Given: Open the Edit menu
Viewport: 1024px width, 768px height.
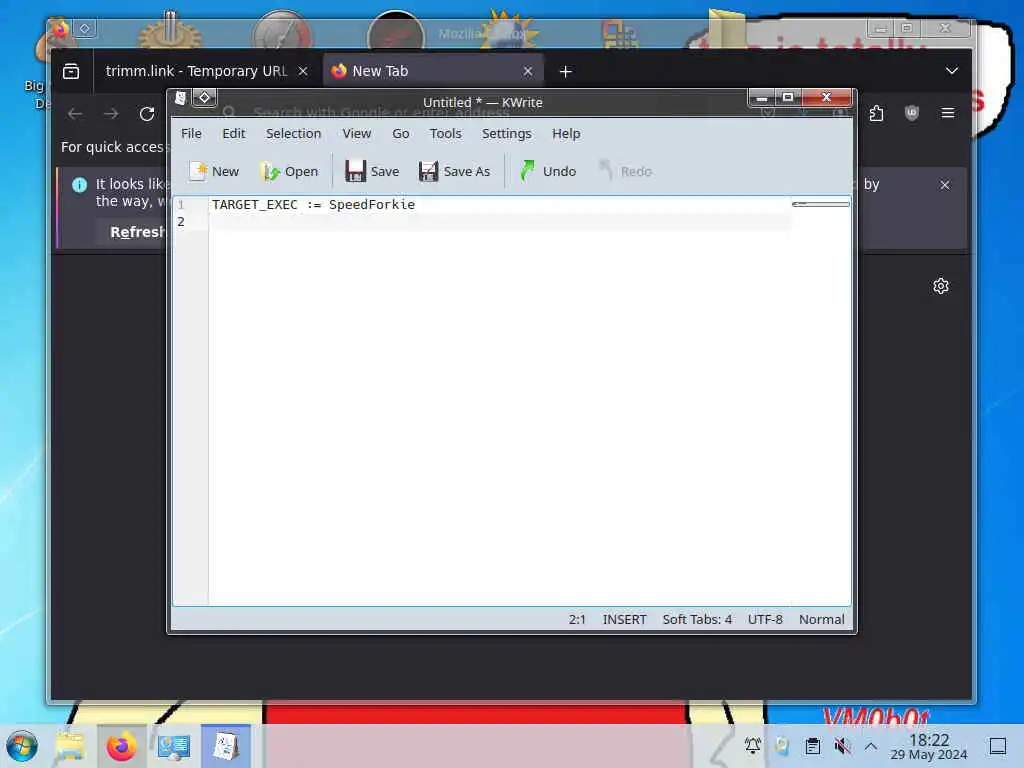Looking at the screenshot, I should click(x=233, y=133).
